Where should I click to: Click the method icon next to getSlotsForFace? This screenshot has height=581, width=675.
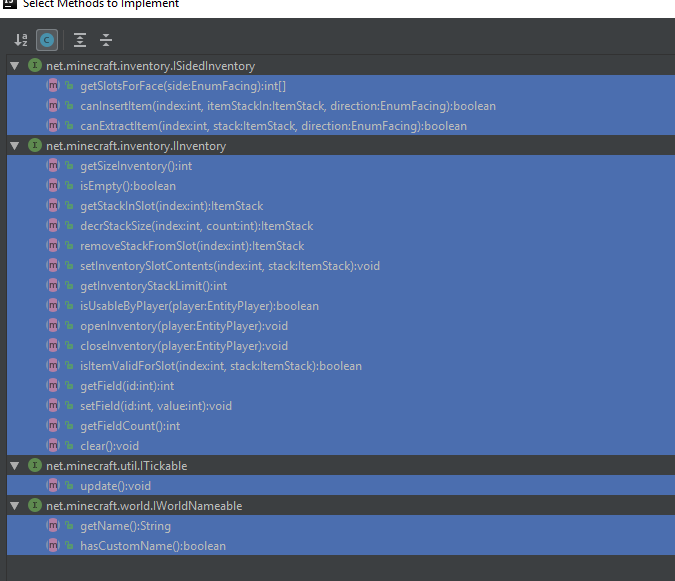tap(53, 86)
